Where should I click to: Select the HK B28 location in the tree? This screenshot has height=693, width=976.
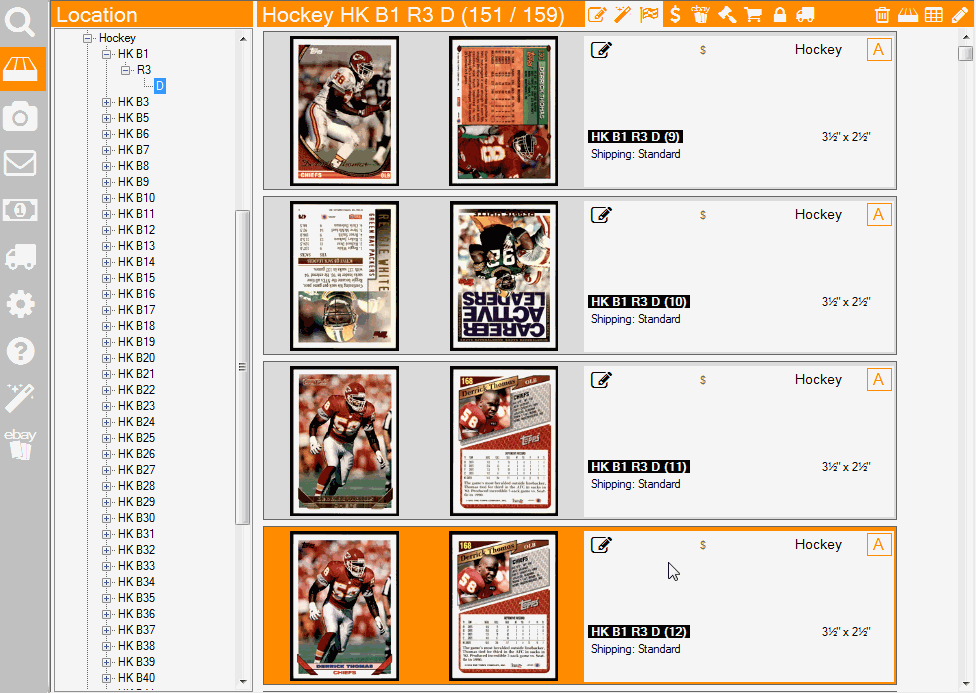coord(136,486)
